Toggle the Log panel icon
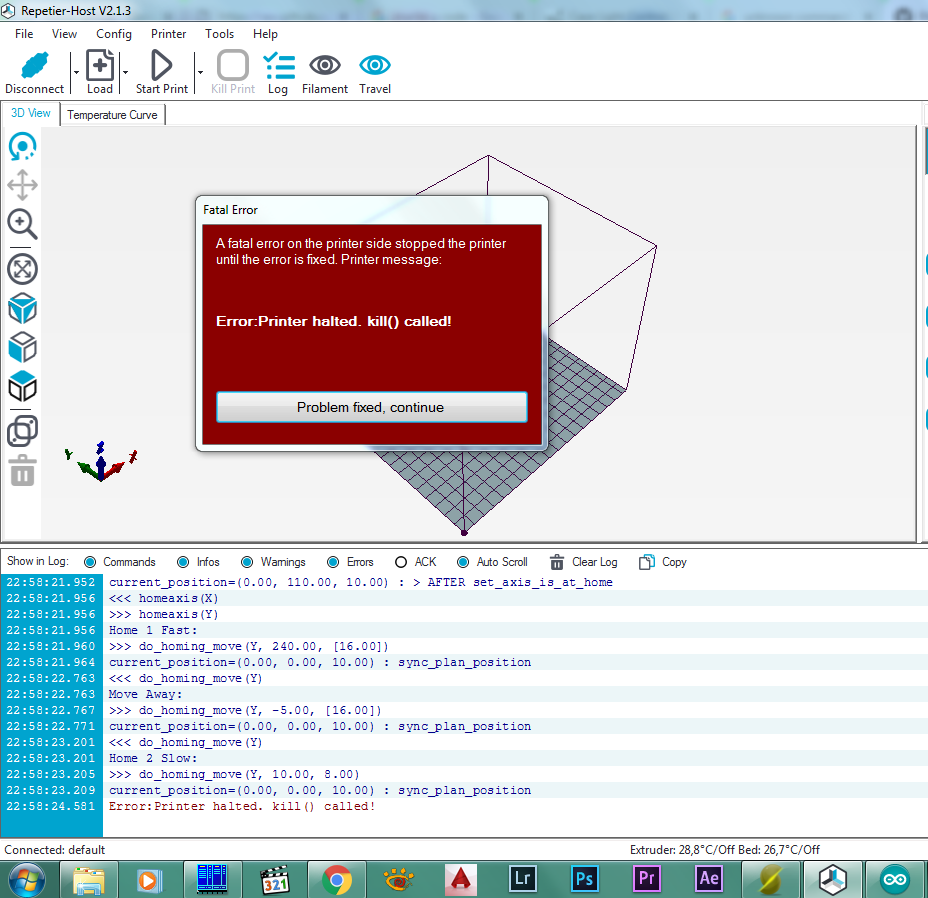Viewport: 928px width, 898px height. point(279,66)
